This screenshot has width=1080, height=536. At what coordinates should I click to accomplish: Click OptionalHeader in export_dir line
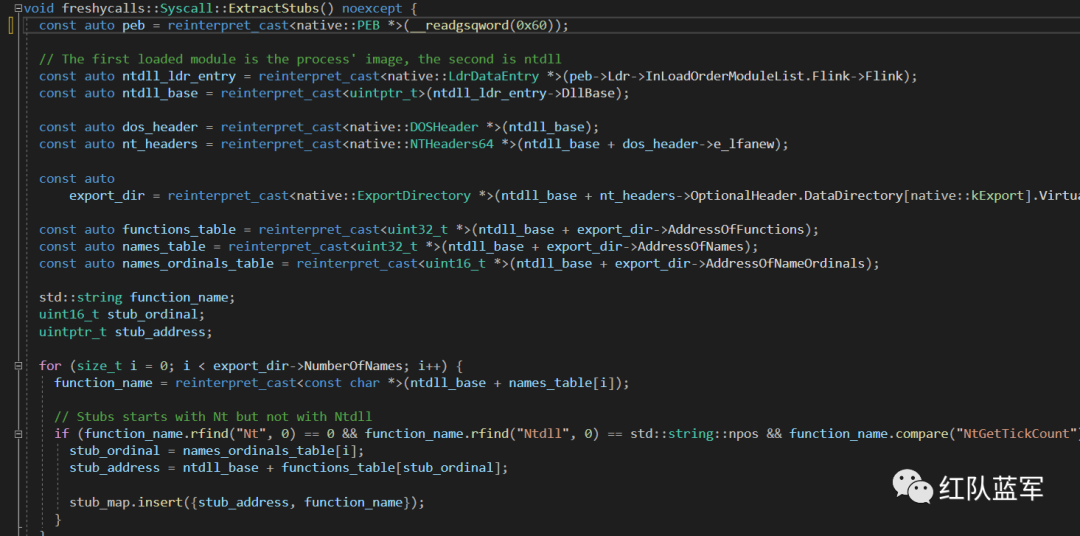743,196
